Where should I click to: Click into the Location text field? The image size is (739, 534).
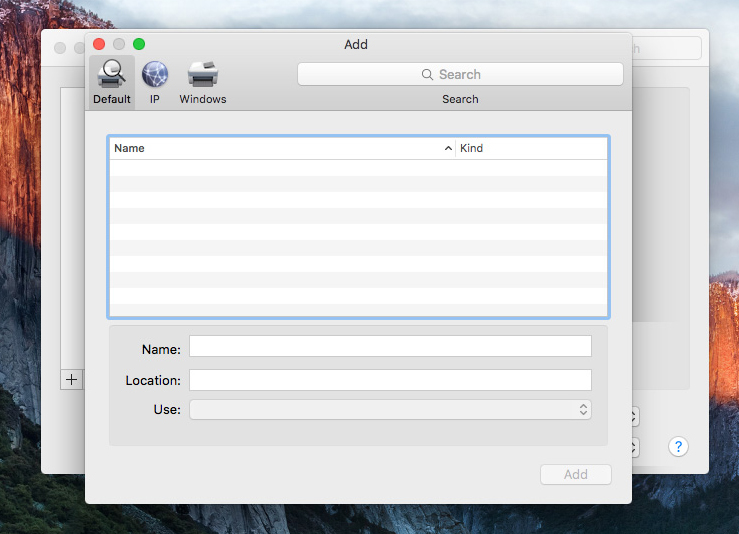click(390, 380)
